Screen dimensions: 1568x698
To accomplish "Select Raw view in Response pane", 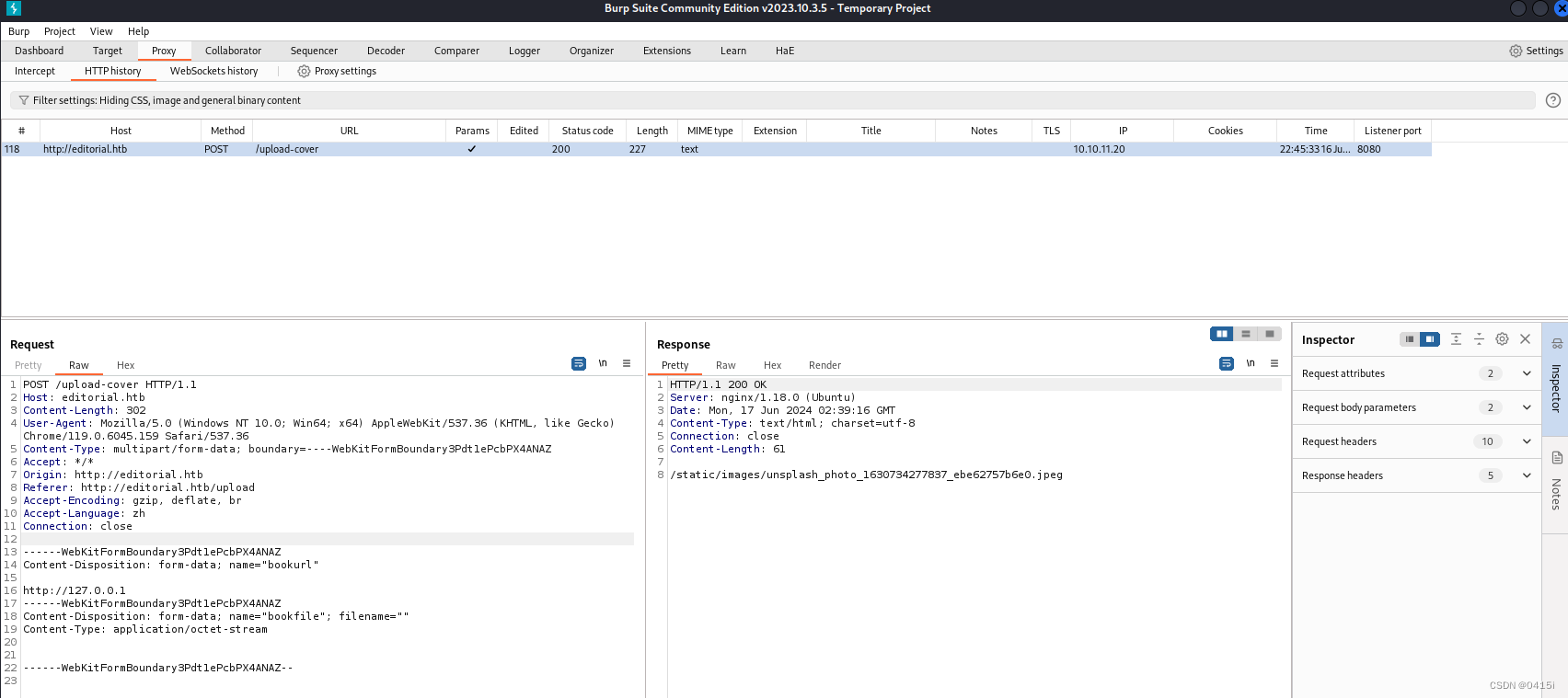I will [726, 365].
